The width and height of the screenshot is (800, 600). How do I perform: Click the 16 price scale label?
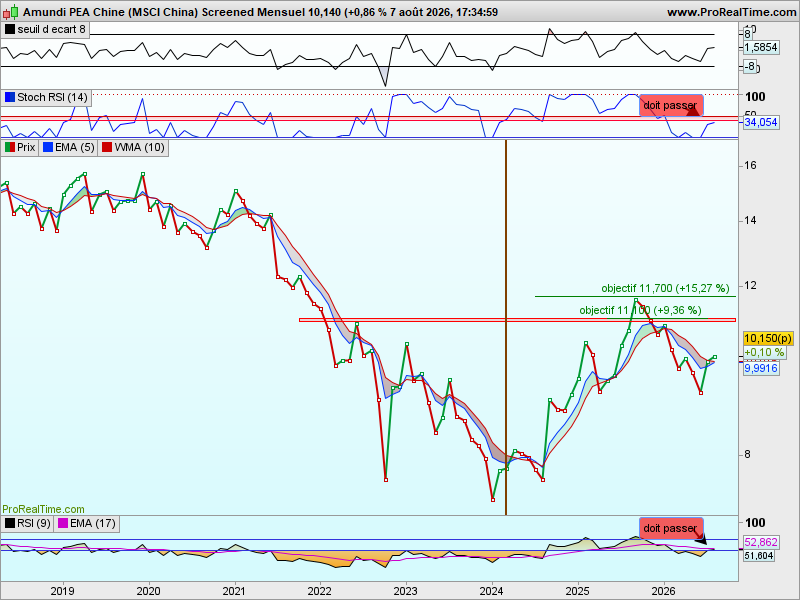tap(750, 165)
